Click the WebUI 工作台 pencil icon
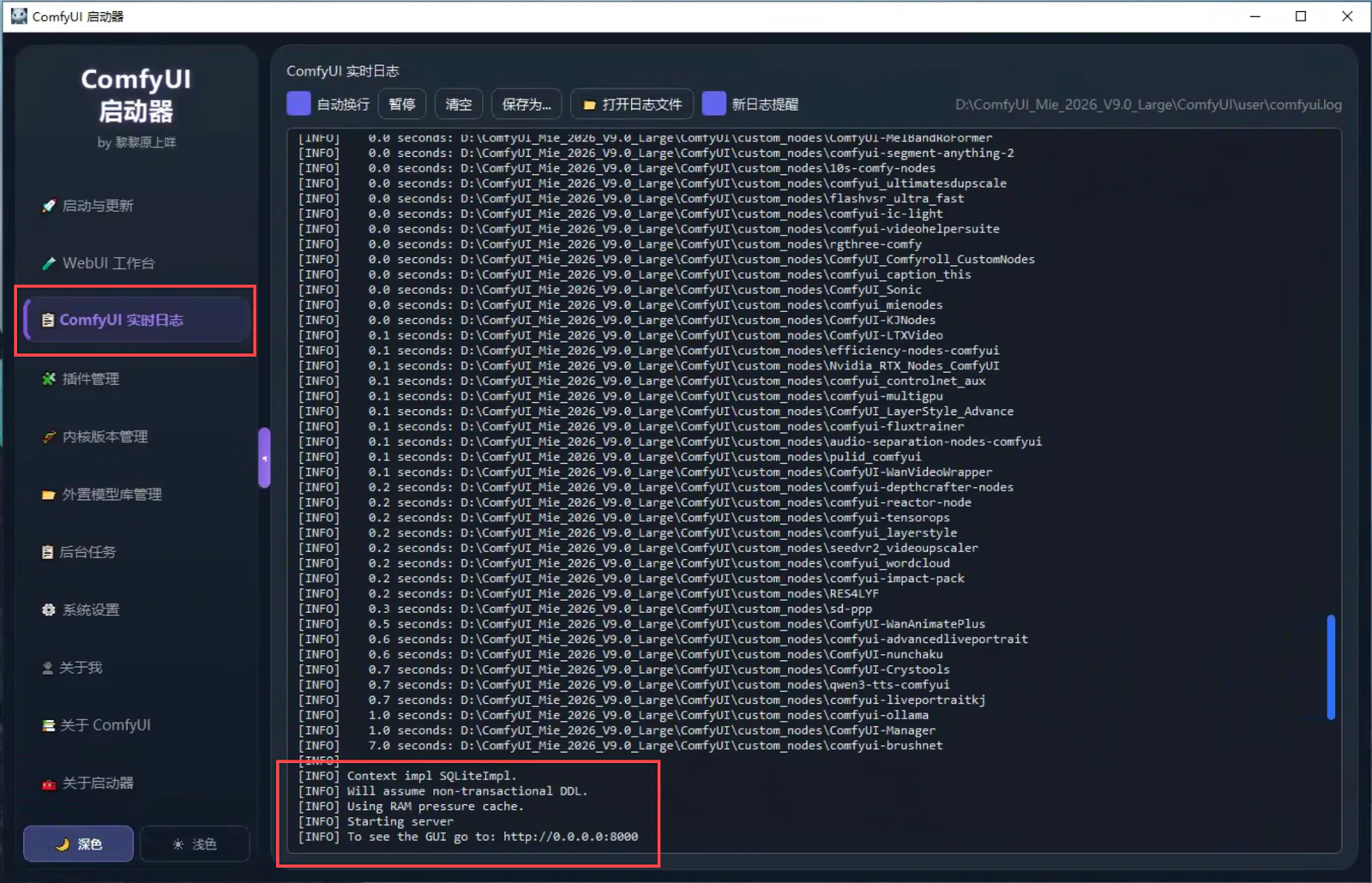This screenshot has width=1372, height=883. pyautogui.click(x=49, y=263)
